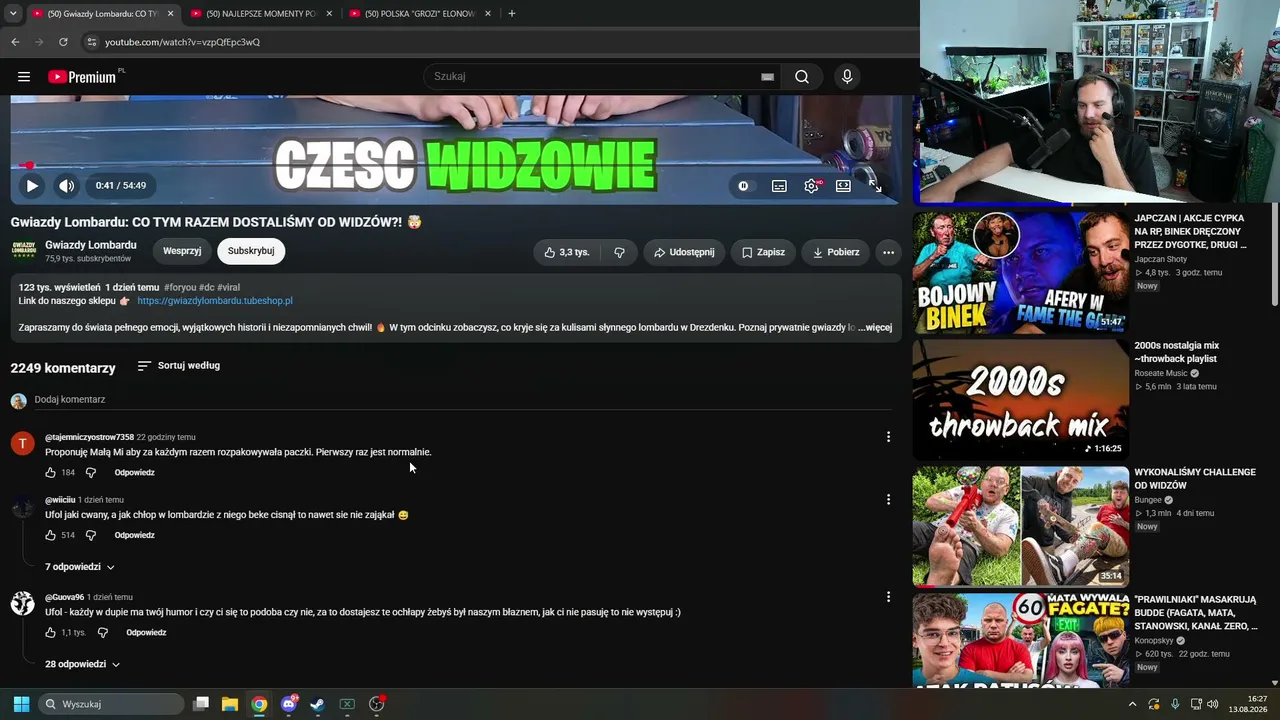1280x720 pixels.
Task: Toggle autoplay switch in the player
Action: pyautogui.click(x=743, y=185)
